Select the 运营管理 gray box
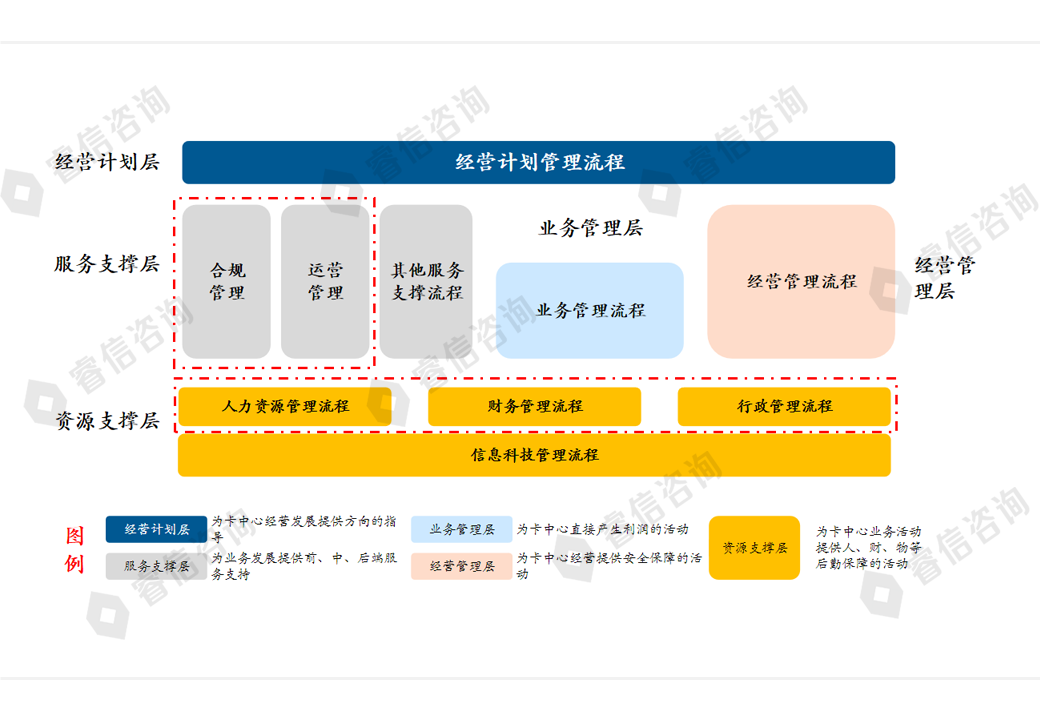This screenshot has width=1040, height=720. click(325, 282)
